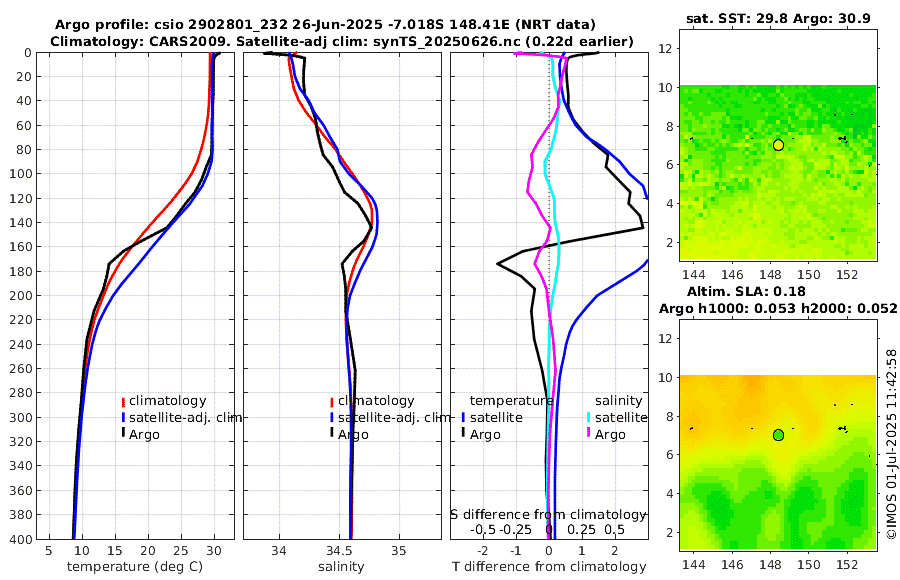Click T difference axis tick label -1
This screenshot has height=580, width=900.
[x=515, y=551]
